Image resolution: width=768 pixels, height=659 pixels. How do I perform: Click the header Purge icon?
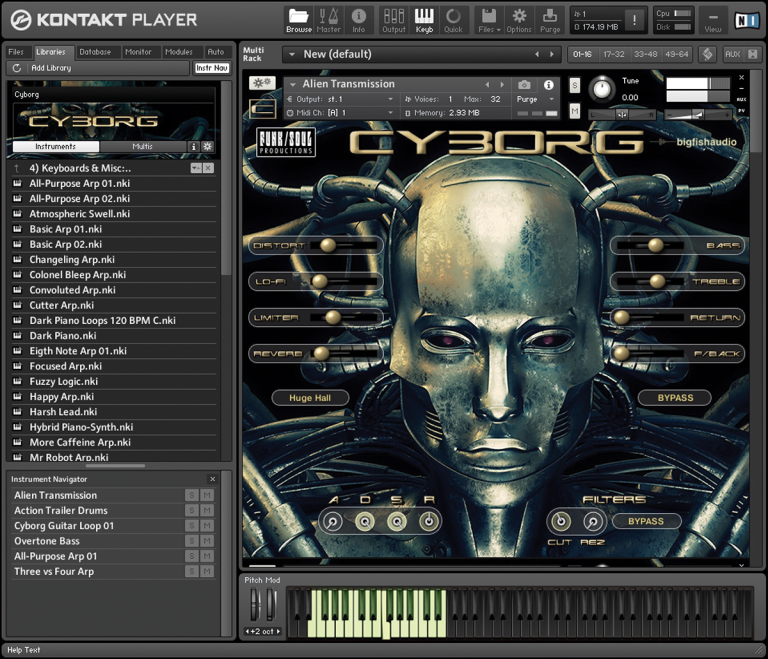point(550,20)
